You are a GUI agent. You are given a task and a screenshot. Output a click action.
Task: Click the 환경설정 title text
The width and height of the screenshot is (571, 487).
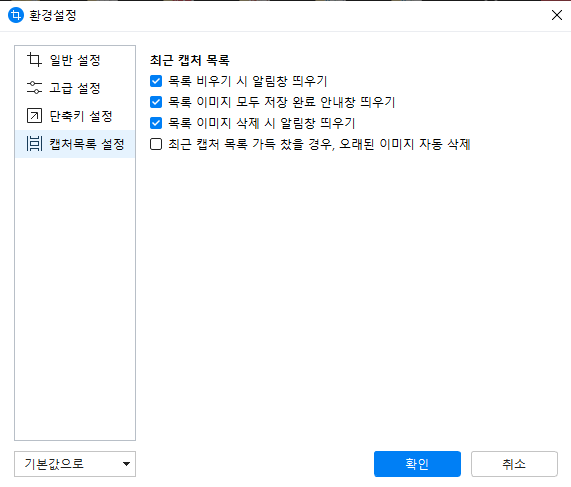point(53,15)
